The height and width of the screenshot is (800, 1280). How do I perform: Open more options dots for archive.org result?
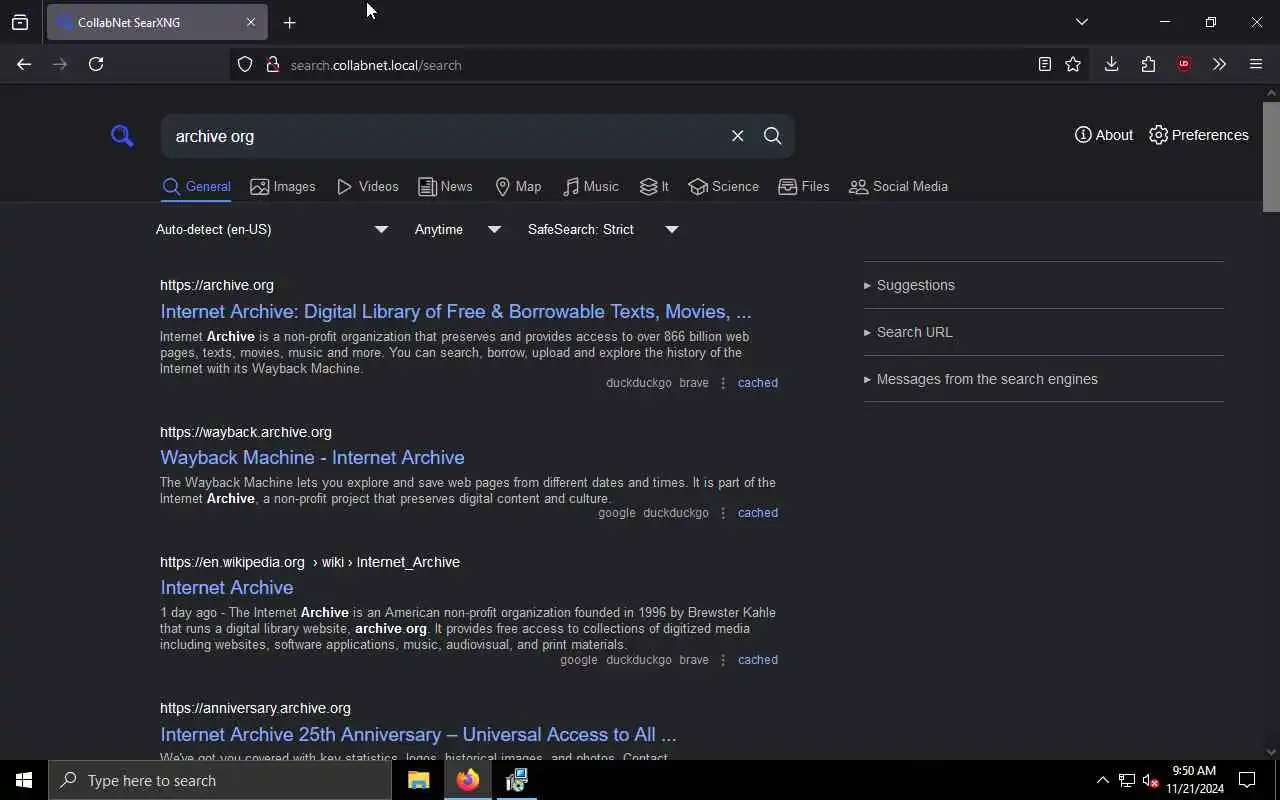(723, 383)
